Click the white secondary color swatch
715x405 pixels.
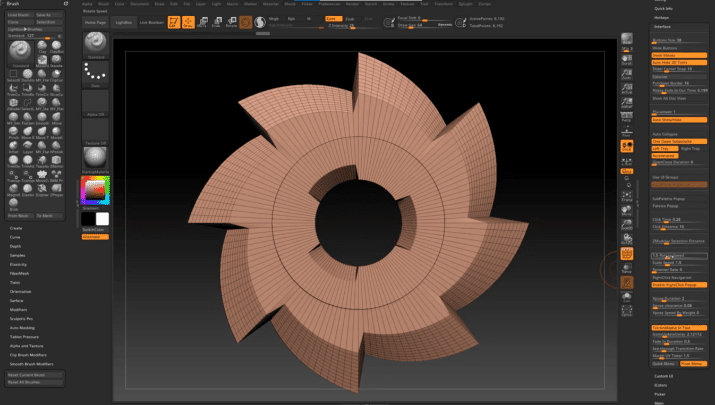tap(103, 219)
